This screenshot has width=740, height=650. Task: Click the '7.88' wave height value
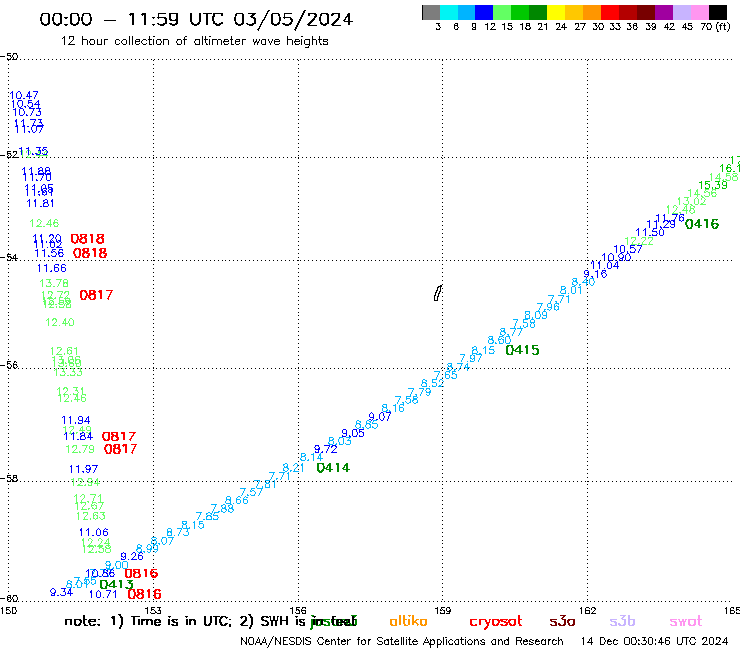pyautogui.click(x=222, y=508)
